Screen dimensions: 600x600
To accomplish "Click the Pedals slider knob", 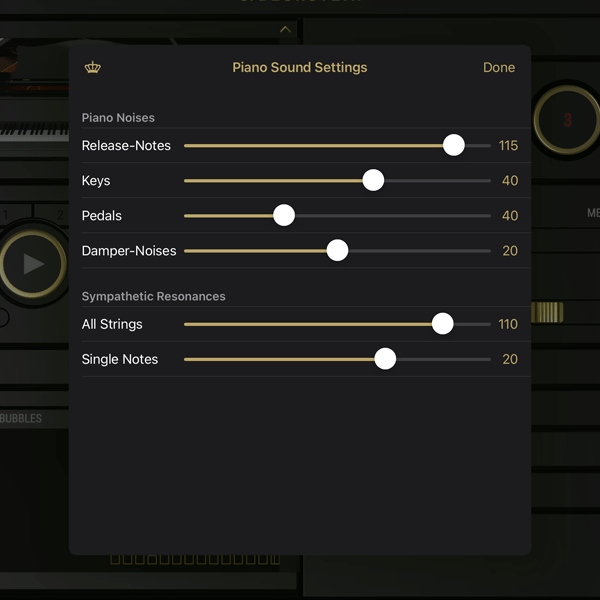I will pyautogui.click(x=284, y=215).
